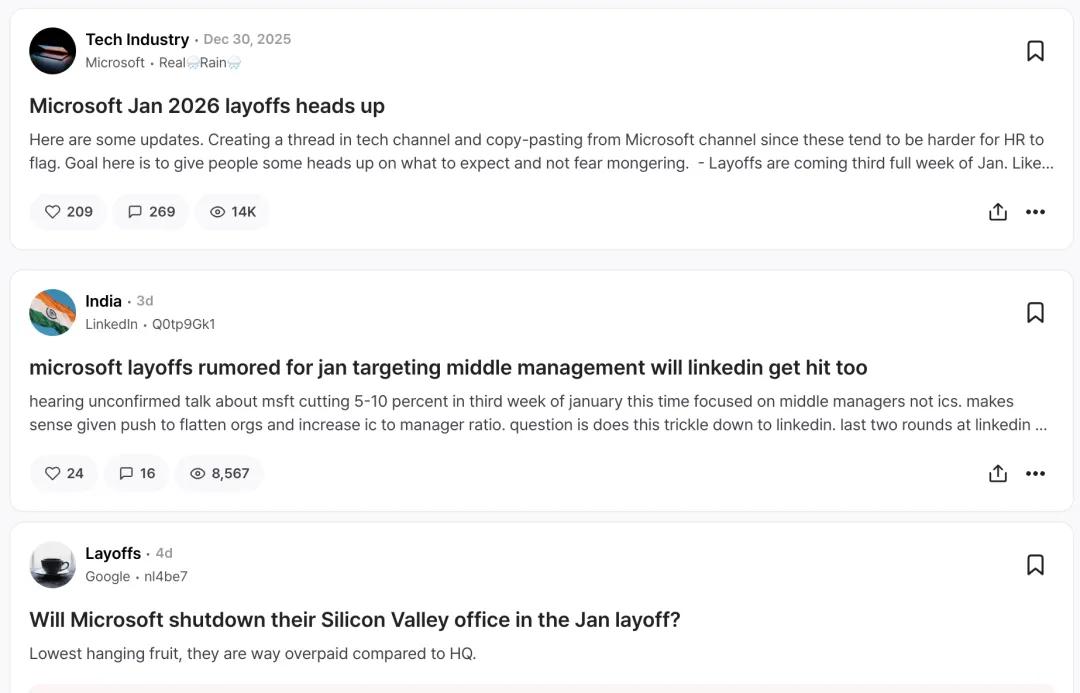Open the Silicon Valley office shutdown post title
Viewport: 1080px width, 693px height.
pyautogui.click(x=355, y=620)
